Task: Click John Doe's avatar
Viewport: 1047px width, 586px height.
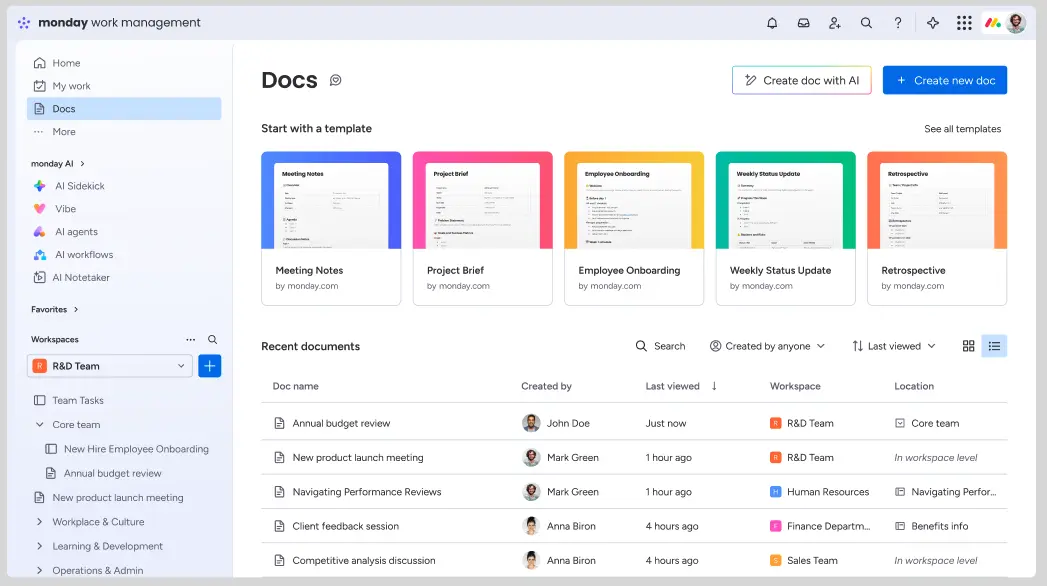Action: point(531,423)
